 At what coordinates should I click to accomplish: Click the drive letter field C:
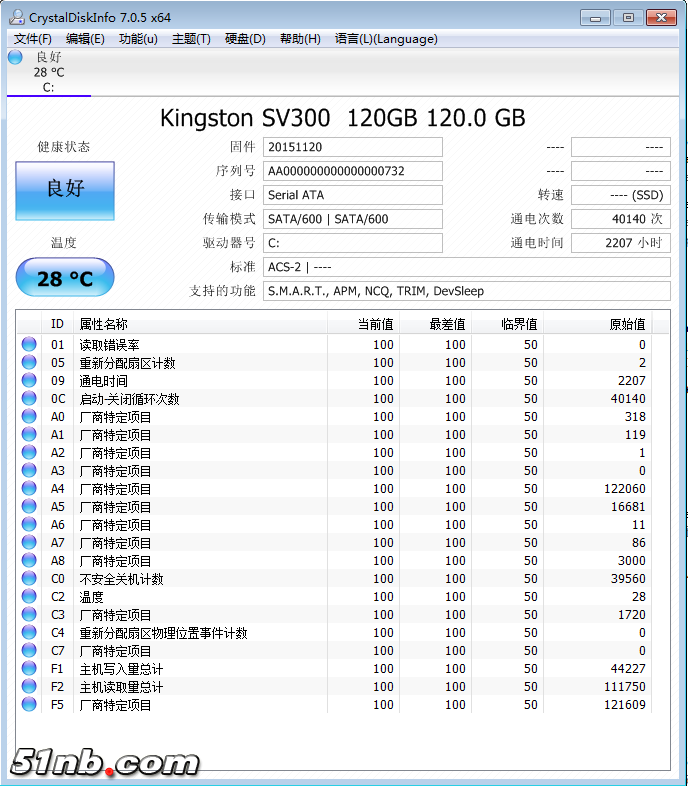pos(353,243)
